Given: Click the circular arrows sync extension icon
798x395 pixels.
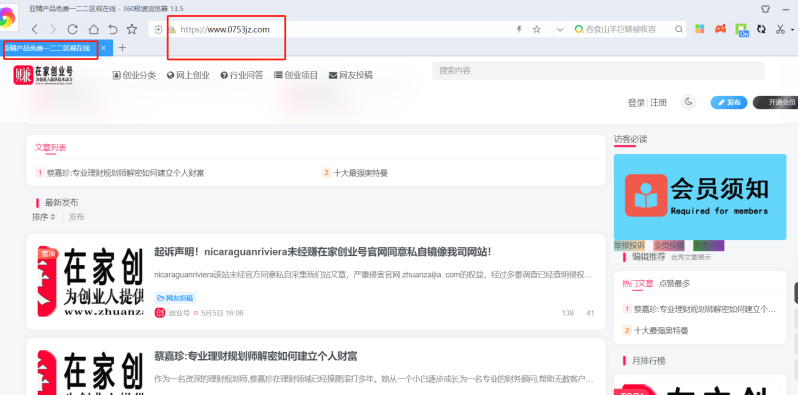Looking at the screenshot, I should coord(761,29).
